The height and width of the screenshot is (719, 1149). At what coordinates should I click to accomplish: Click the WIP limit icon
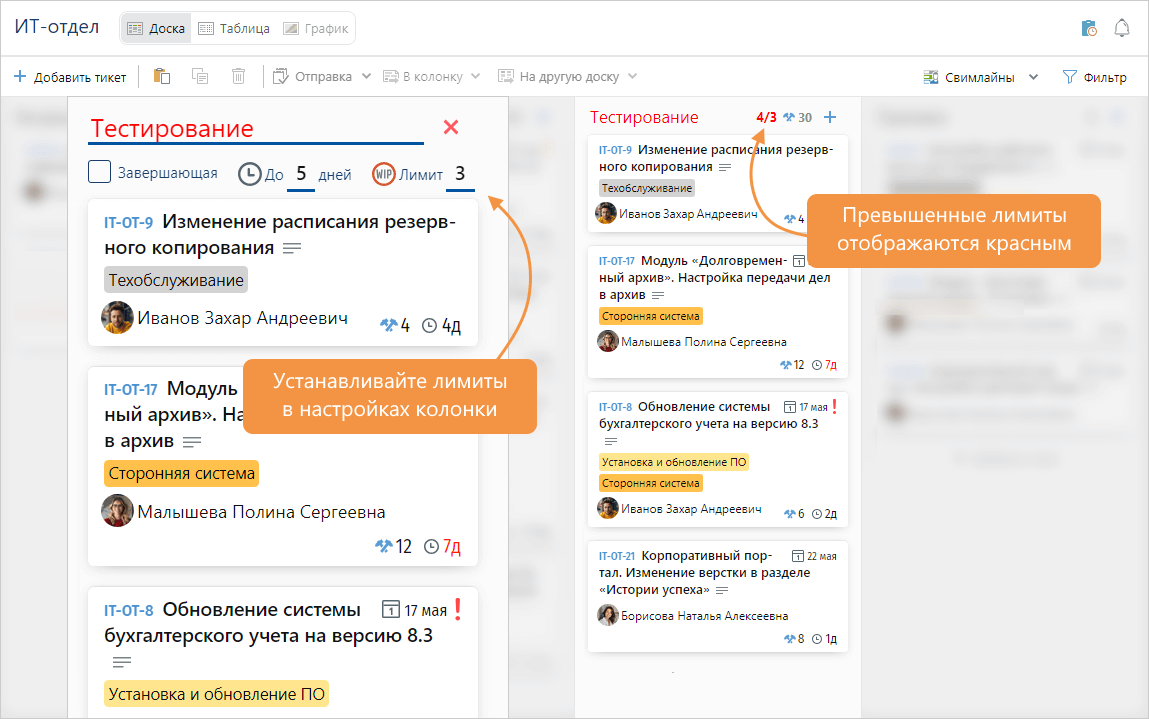(x=383, y=174)
